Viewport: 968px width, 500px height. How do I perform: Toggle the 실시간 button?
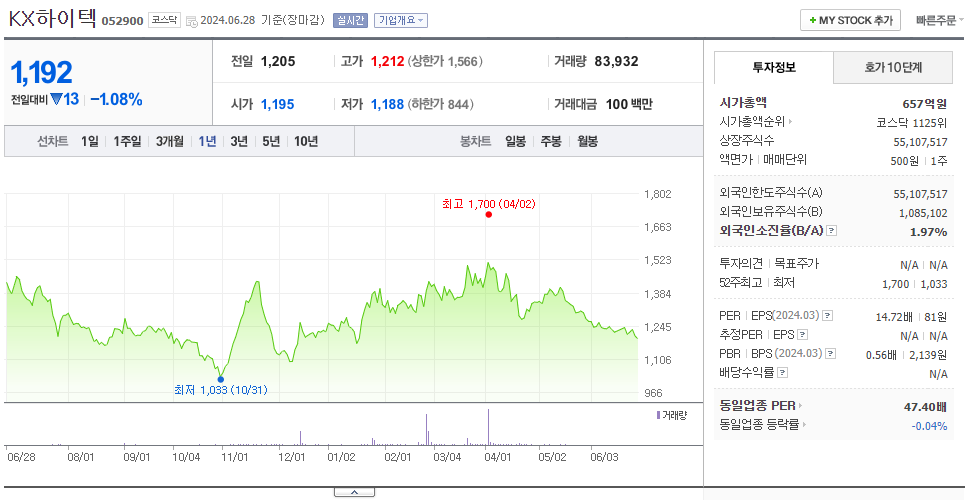pos(350,20)
